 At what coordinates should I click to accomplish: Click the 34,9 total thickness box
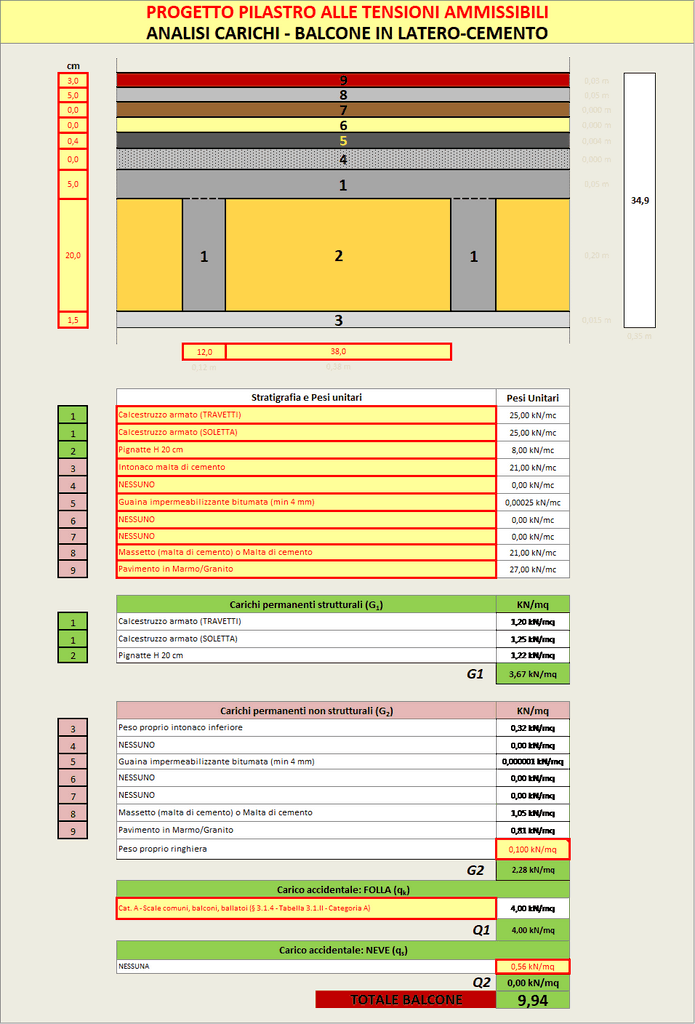(639, 200)
